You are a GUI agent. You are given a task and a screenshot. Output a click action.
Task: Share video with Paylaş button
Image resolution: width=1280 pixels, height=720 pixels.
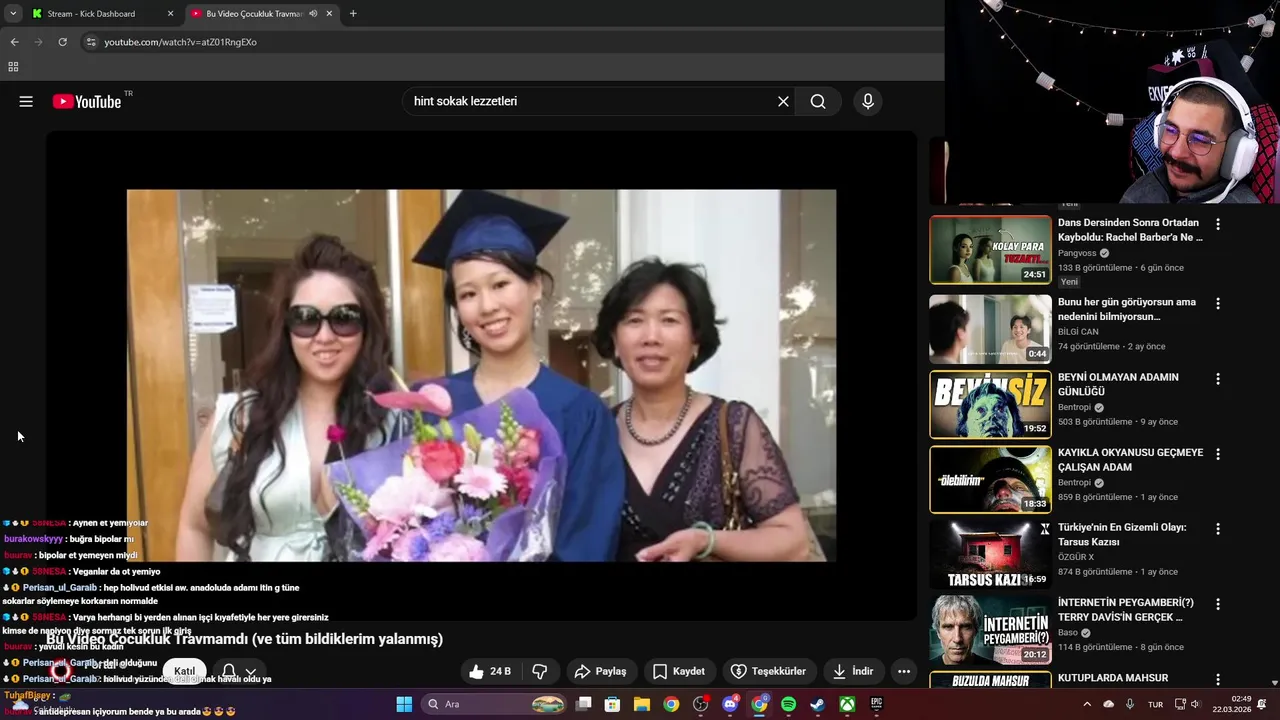[x=601, y=671]
